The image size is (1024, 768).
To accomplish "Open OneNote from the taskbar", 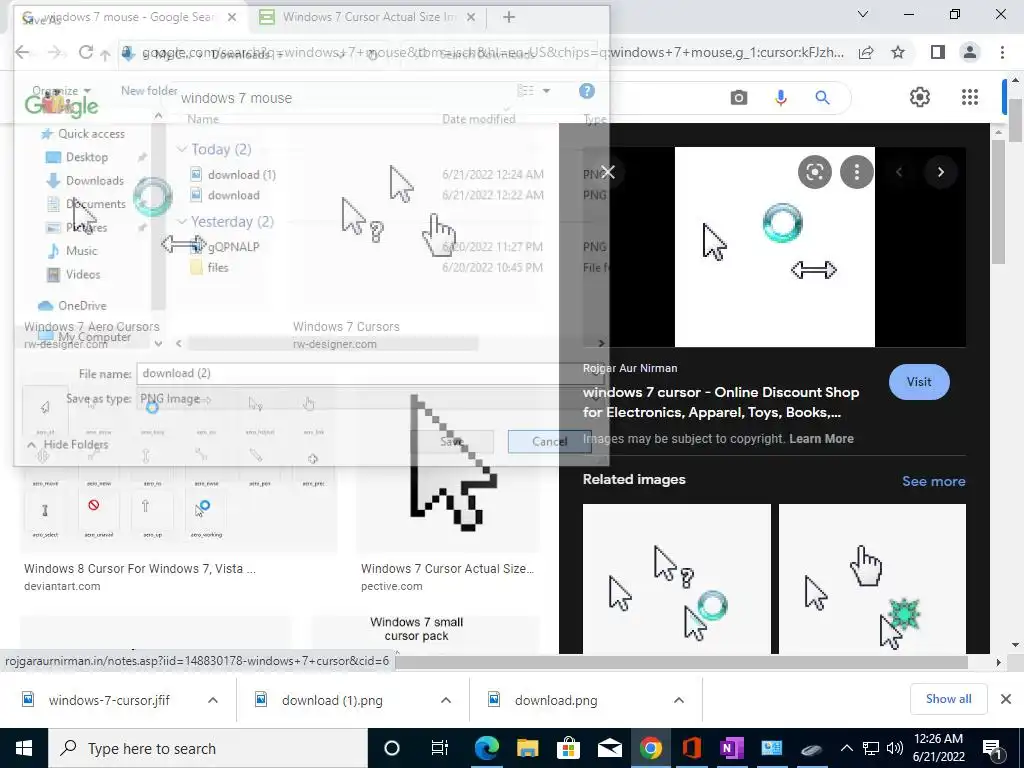I will tap(731, 748).
